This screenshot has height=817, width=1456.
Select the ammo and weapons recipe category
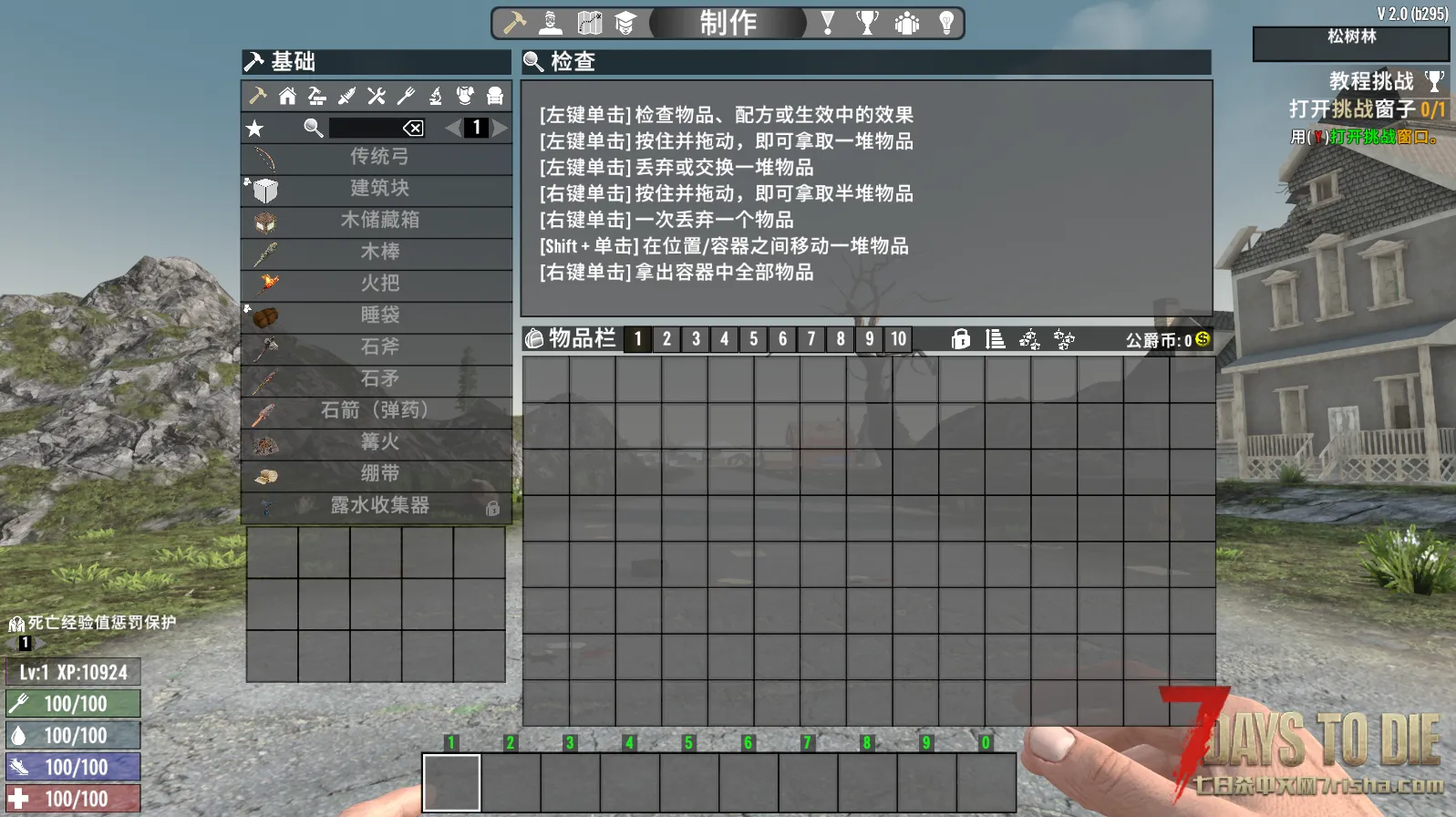click(x=346, y=96)
